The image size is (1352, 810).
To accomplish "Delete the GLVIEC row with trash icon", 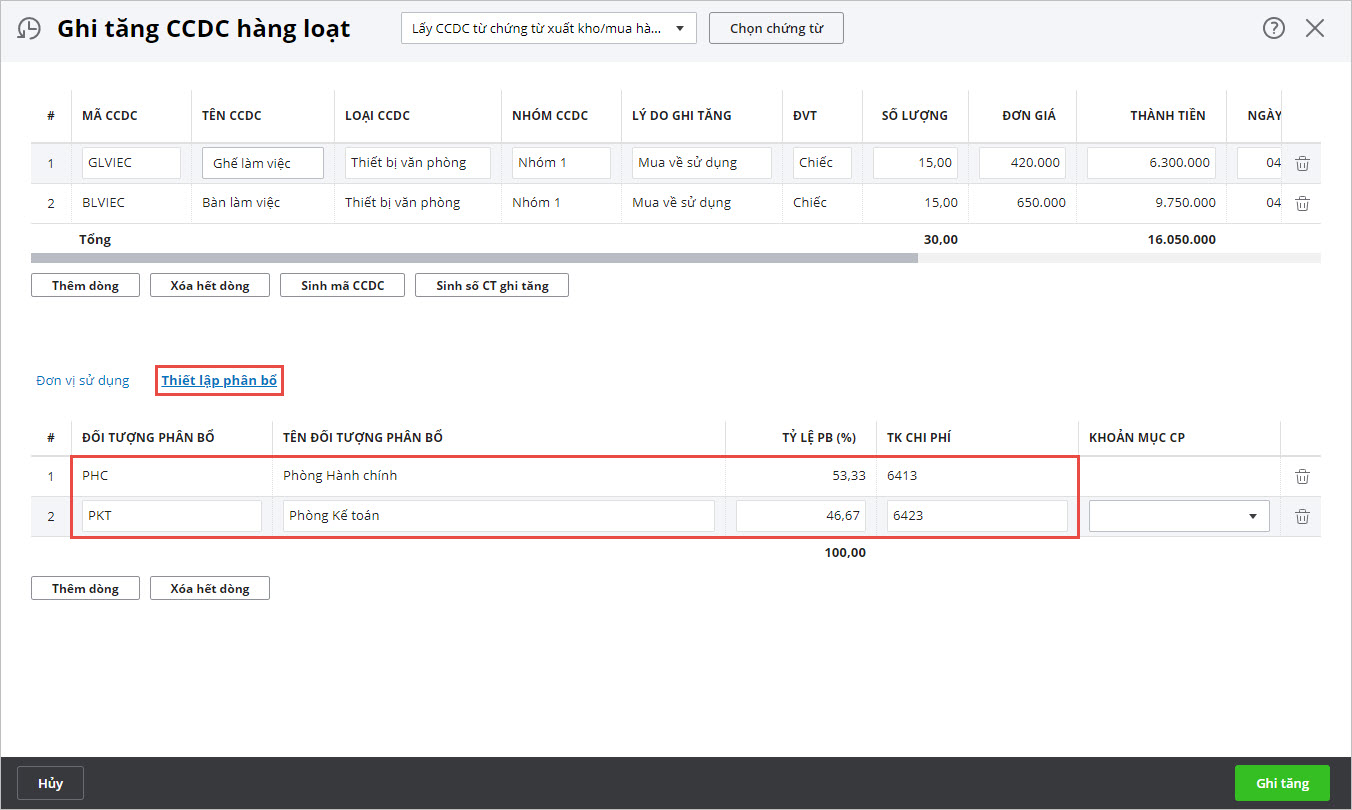I will point(1302,163).
